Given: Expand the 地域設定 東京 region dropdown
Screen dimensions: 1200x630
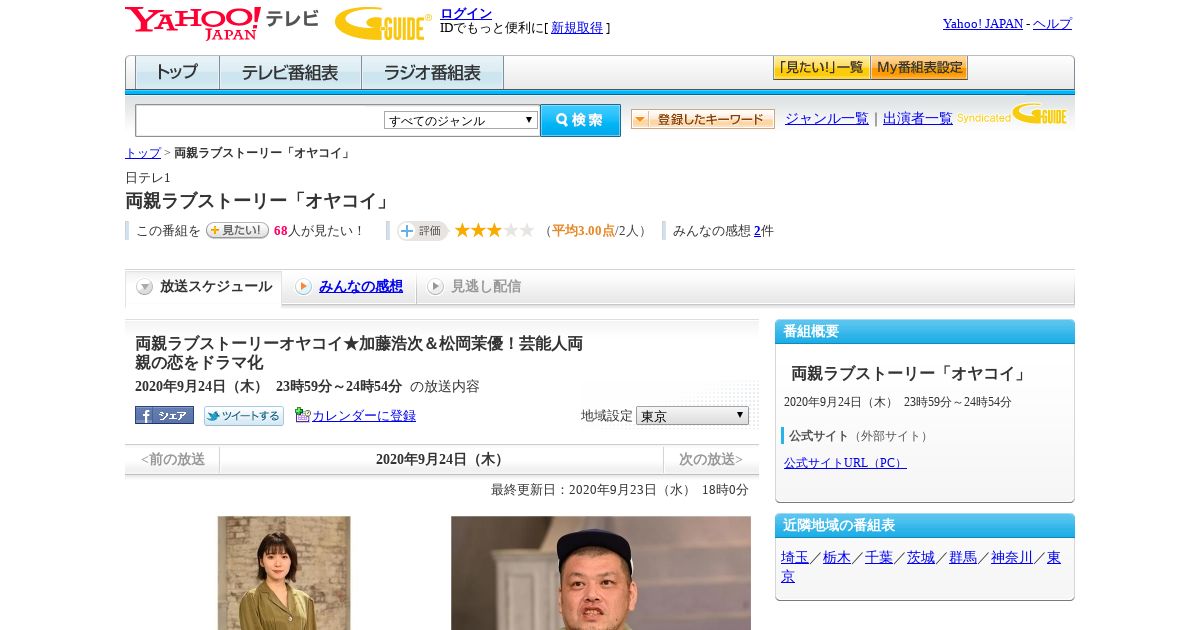Looking at the screenshot, I should 692,415.
